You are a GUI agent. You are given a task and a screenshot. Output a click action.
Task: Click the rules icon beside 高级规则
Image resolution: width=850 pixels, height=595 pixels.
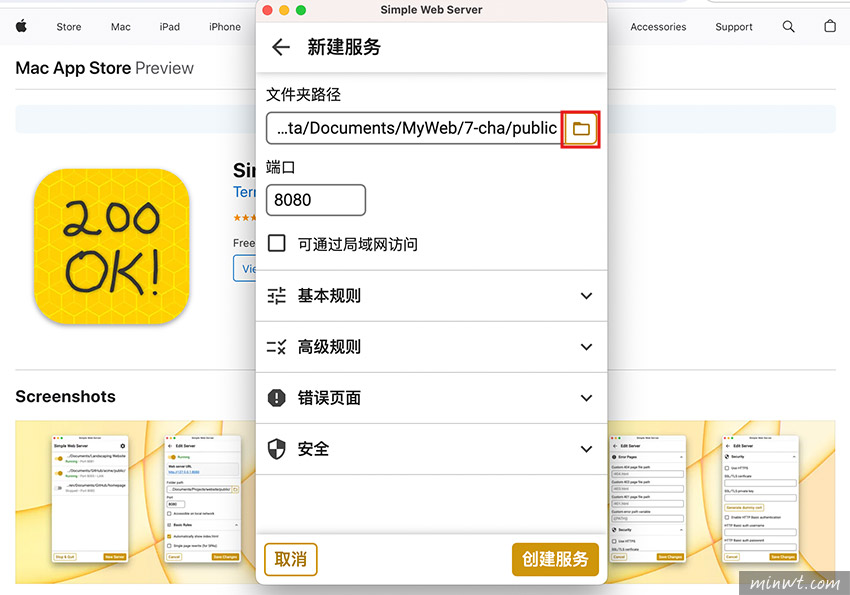pos(276,347)
